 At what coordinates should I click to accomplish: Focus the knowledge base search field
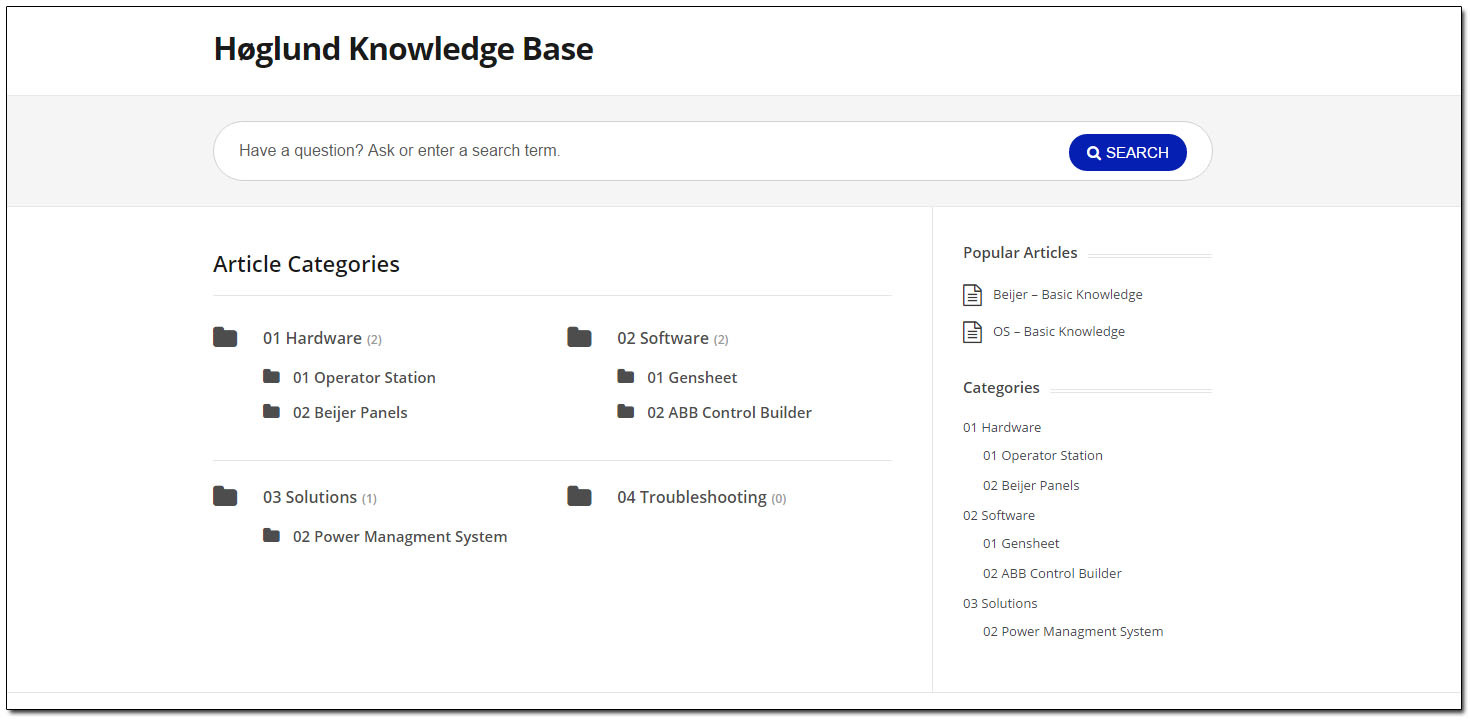640,151
